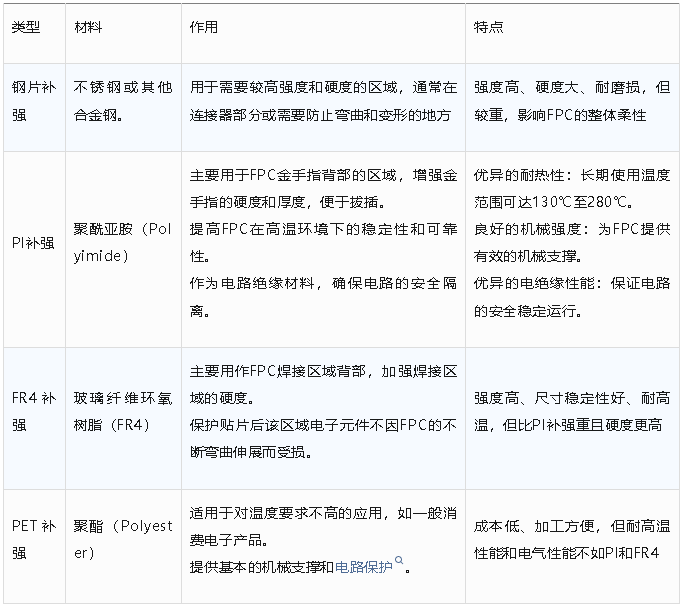Click the 作用 column header
This screenshot has width=682, height=606.
coord(204,28)
